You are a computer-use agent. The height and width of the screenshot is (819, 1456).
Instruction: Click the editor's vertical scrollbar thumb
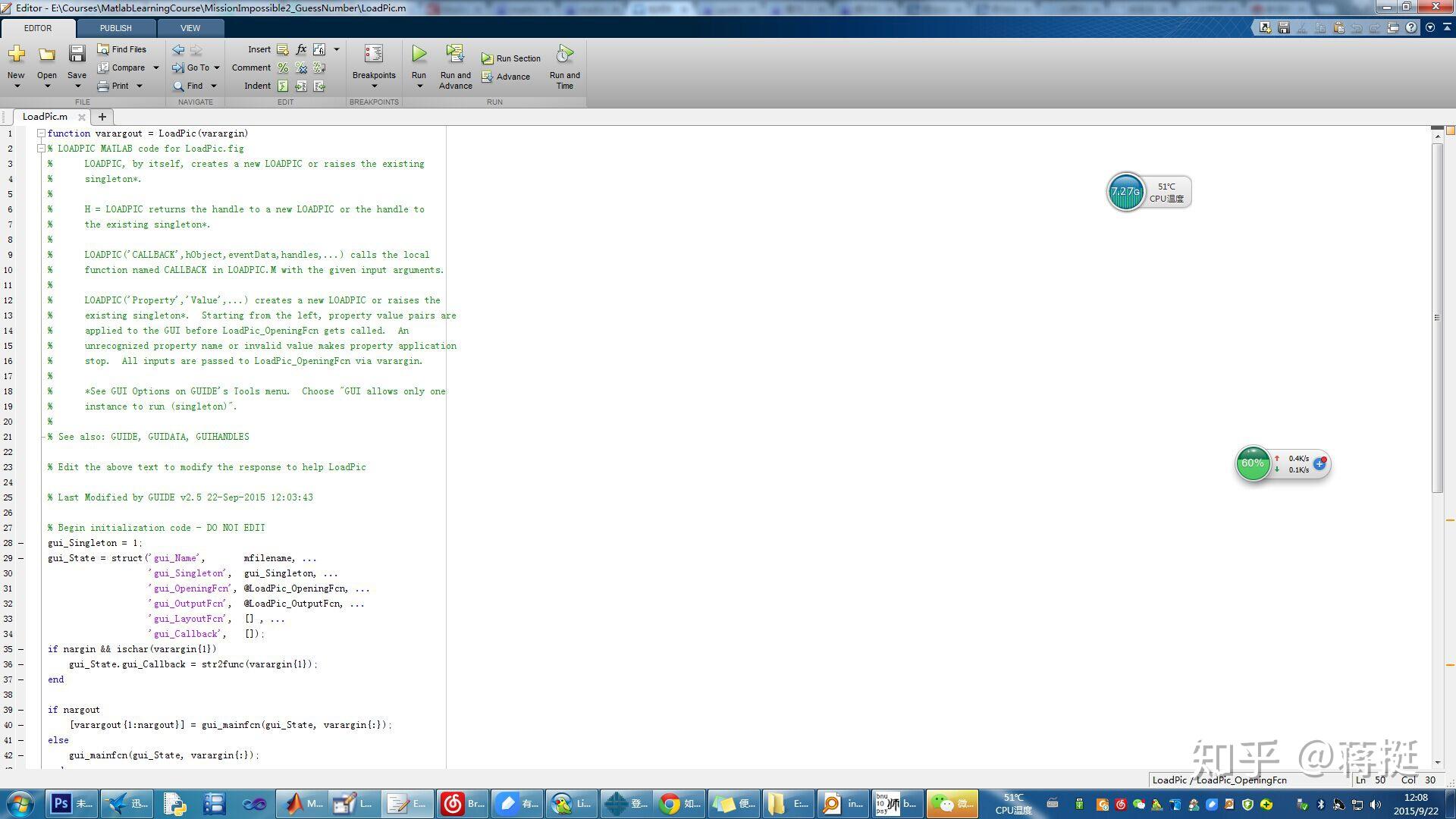coord(1437,317)
